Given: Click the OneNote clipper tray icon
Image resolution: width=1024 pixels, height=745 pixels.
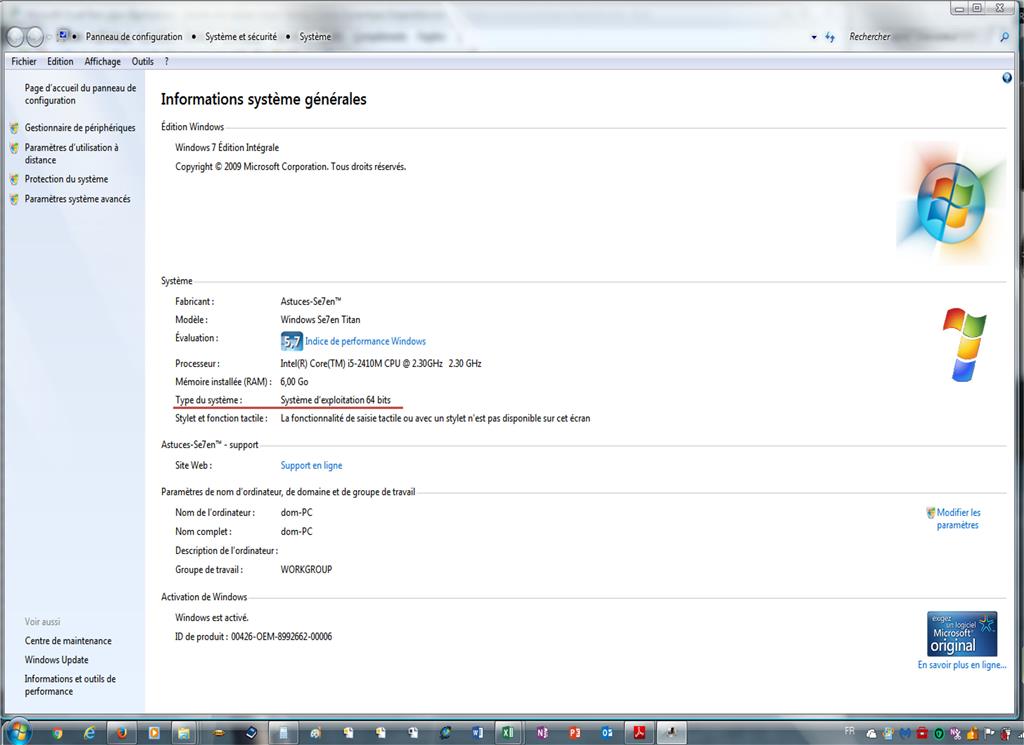Looking at the screenshot, I should click(955, 734).
